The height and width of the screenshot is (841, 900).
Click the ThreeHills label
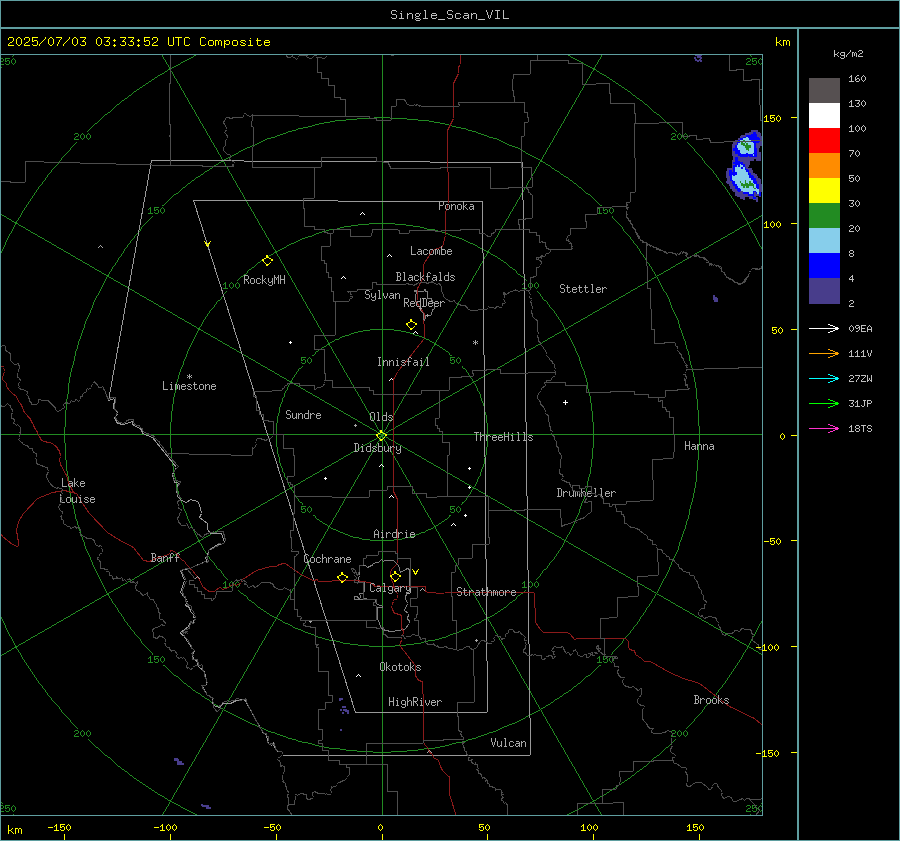(503, 437)
